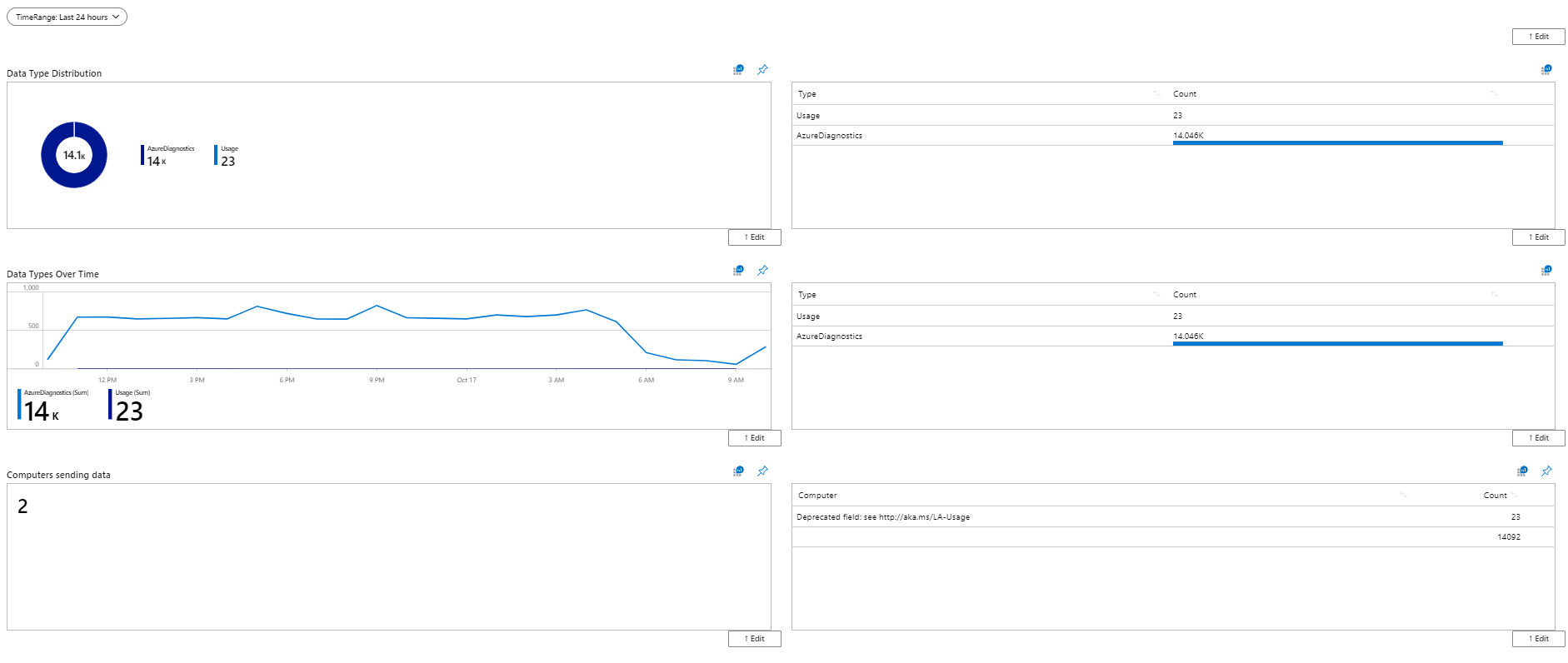Select Usage (Sum) legend in line chart
This screenshot has width=1568, height=663.
click(130, 405)
